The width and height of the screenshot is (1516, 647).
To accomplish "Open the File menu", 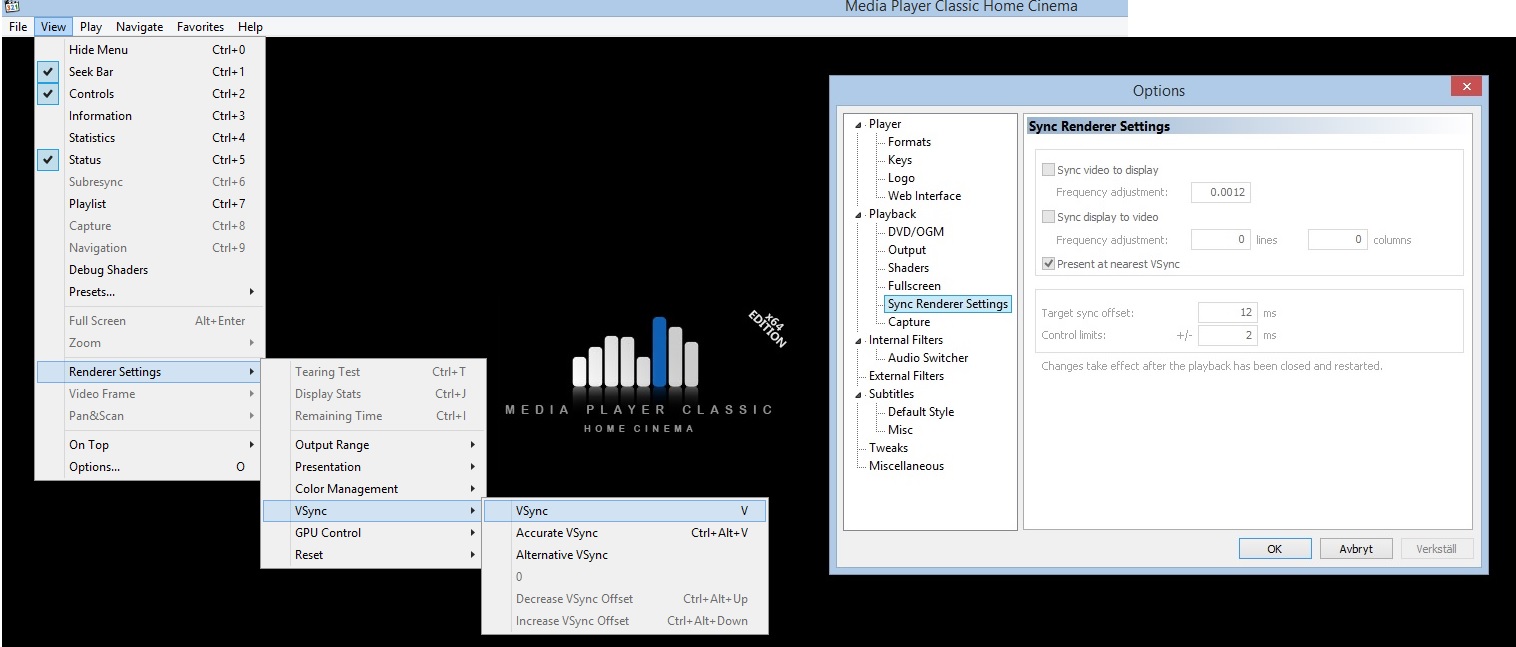I will click(18, 27).
